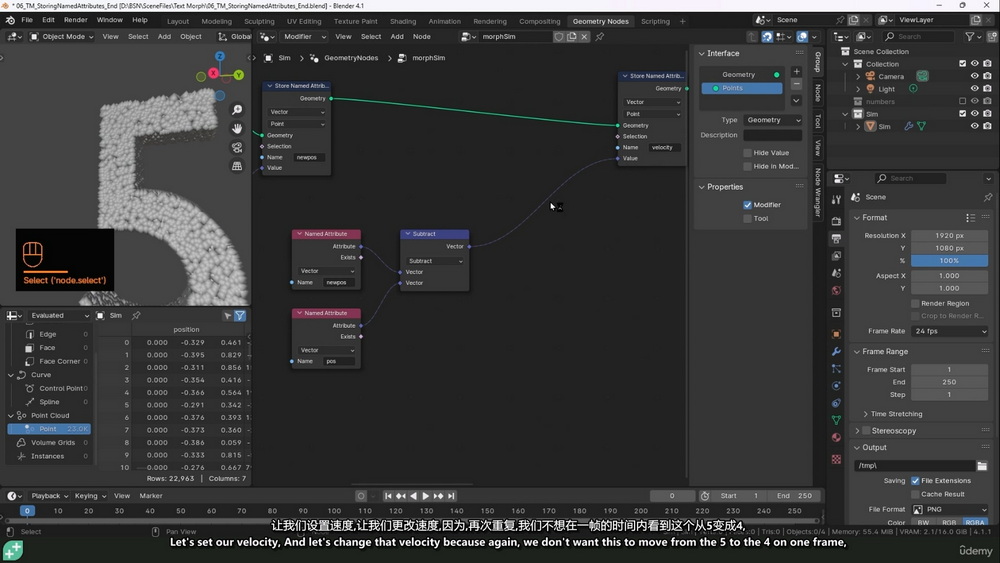Unlink the morphSim node group with X icon

(x=584, y=37)
